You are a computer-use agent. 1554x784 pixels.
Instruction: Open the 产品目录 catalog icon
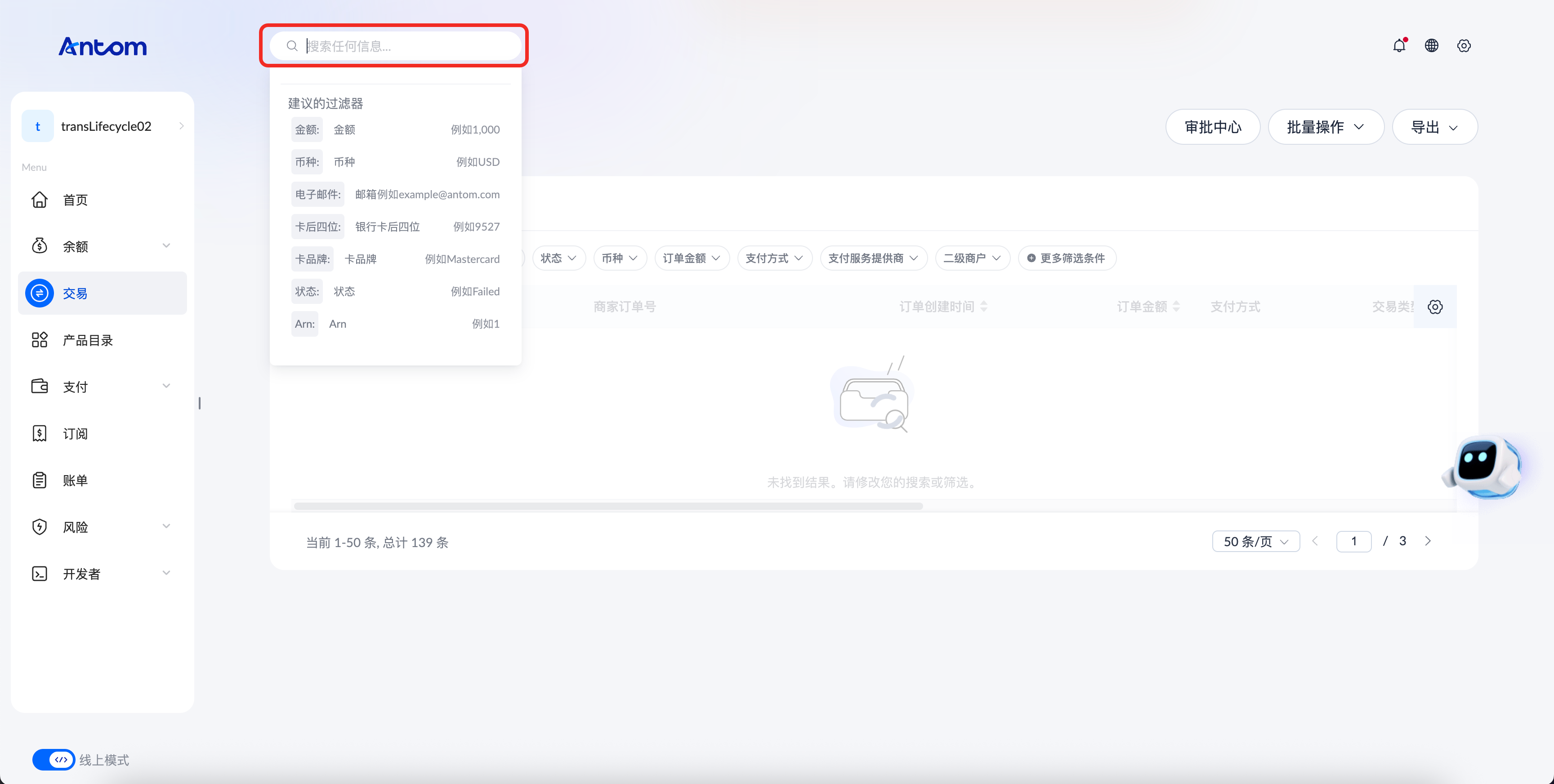coord(40,340)
